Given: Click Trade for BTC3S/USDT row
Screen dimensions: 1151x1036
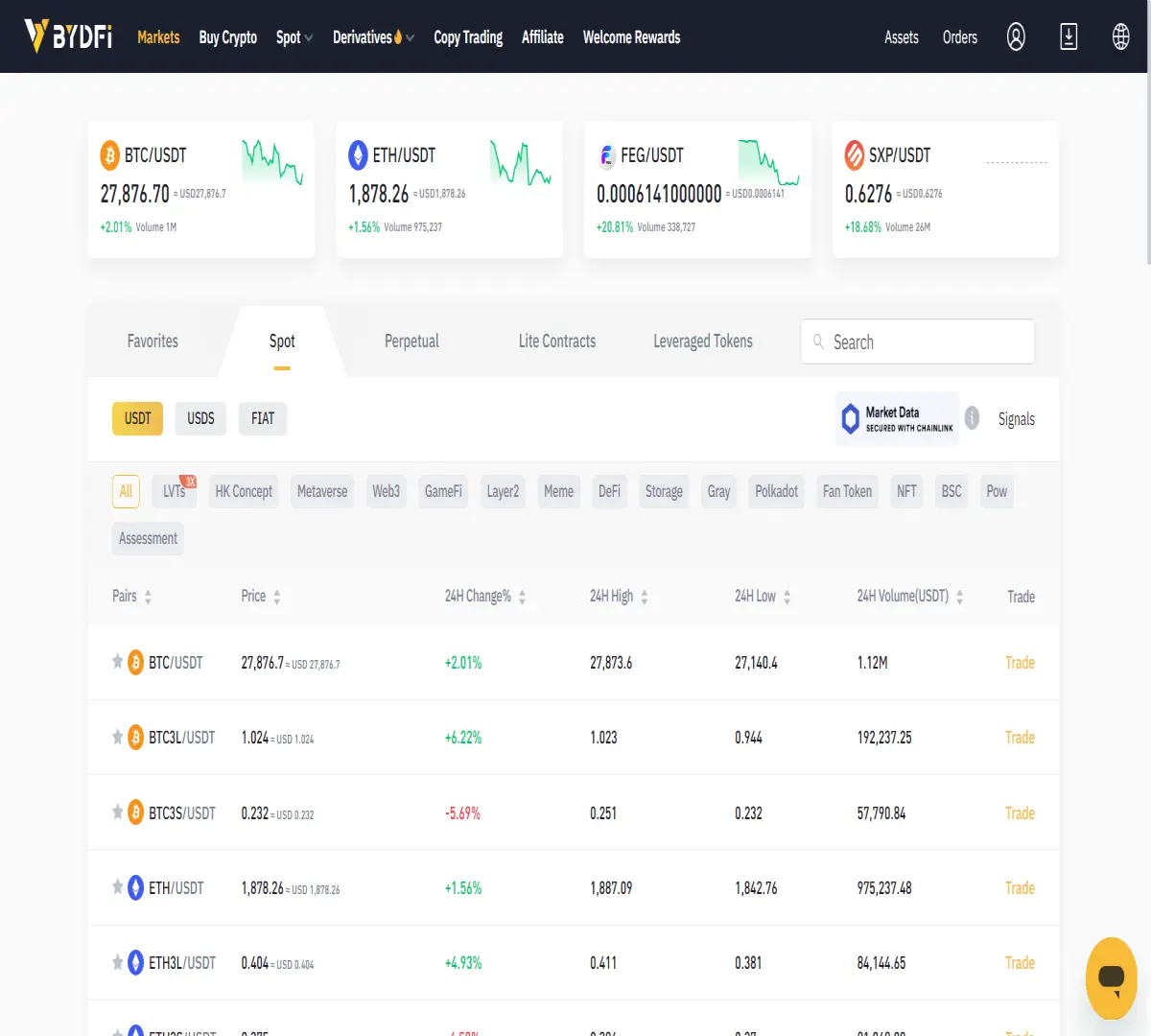Looking at the screenshot, I should (1020, 813).
